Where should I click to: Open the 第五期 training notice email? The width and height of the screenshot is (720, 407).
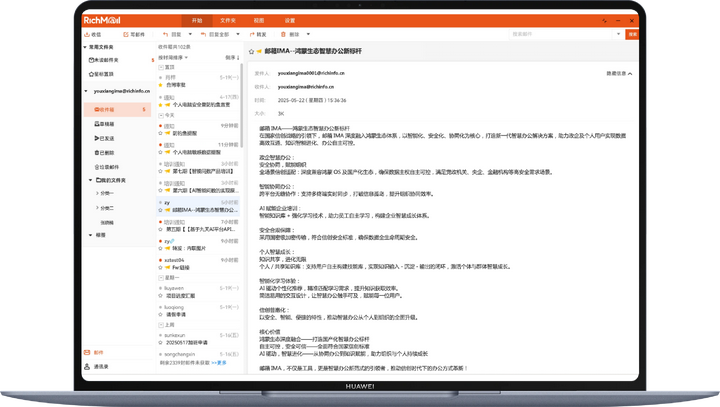click(198, 226)
